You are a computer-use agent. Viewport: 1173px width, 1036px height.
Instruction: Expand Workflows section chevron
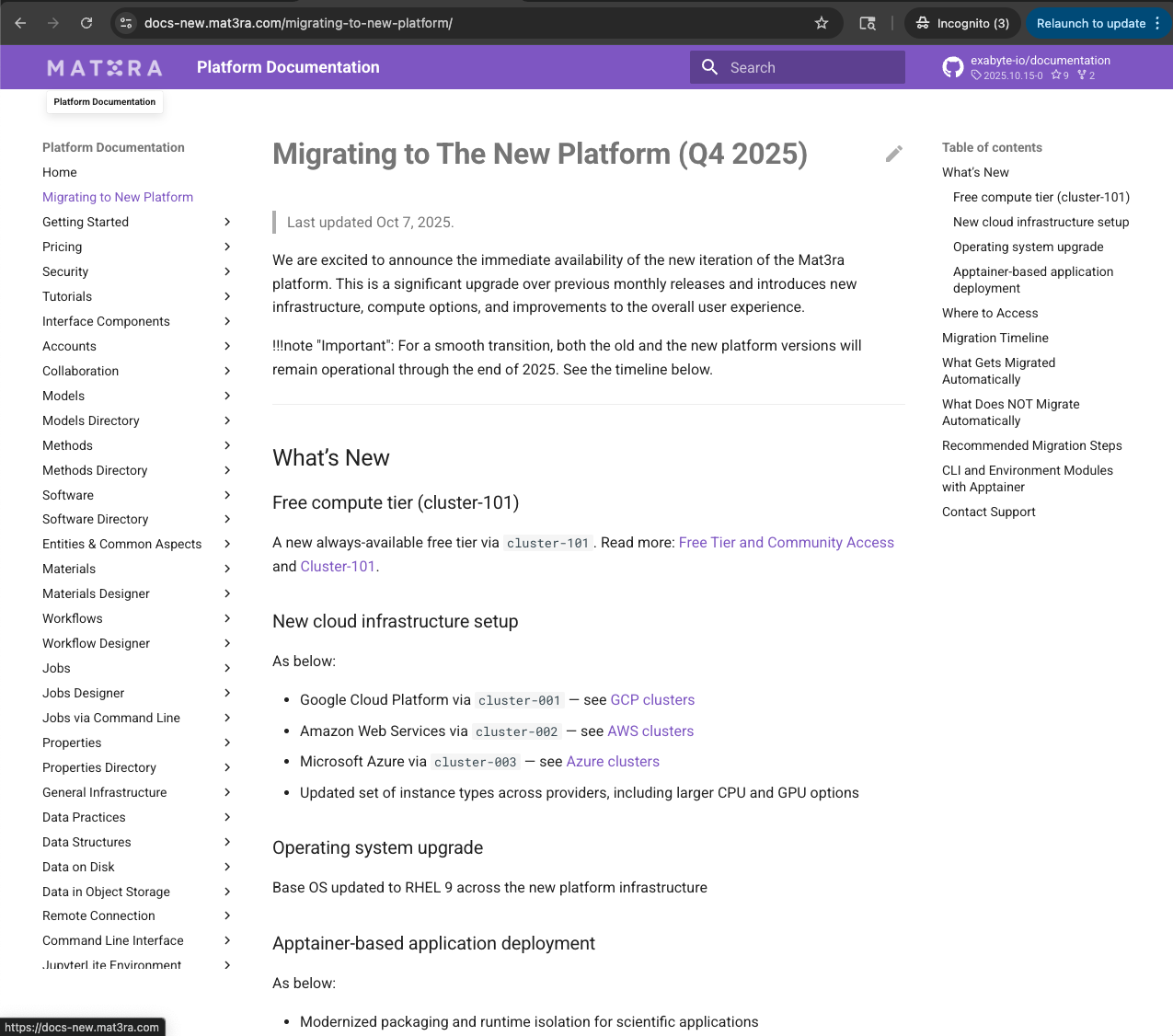[x=227, y=618]
